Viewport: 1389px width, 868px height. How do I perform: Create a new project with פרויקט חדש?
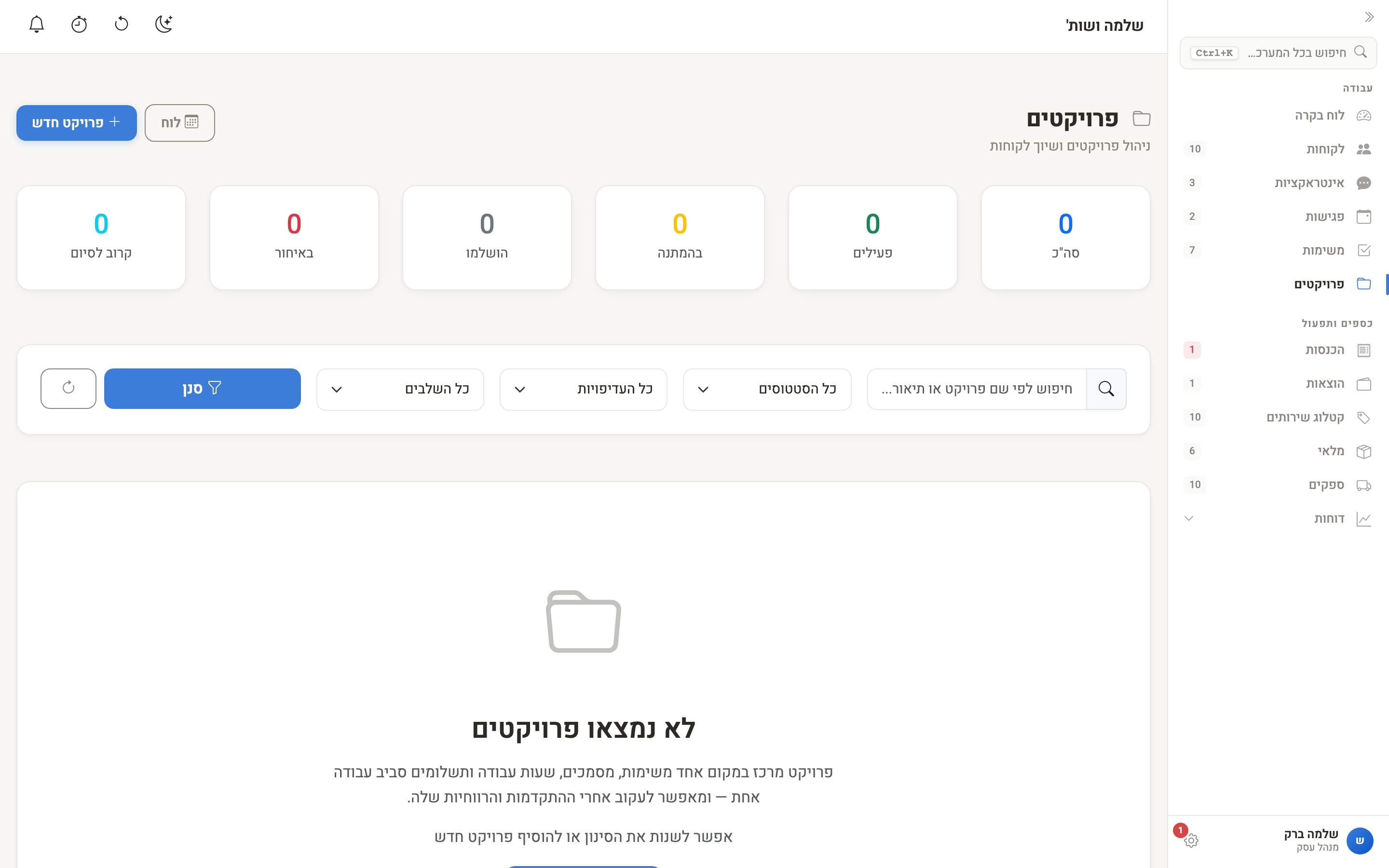point(76,122)
